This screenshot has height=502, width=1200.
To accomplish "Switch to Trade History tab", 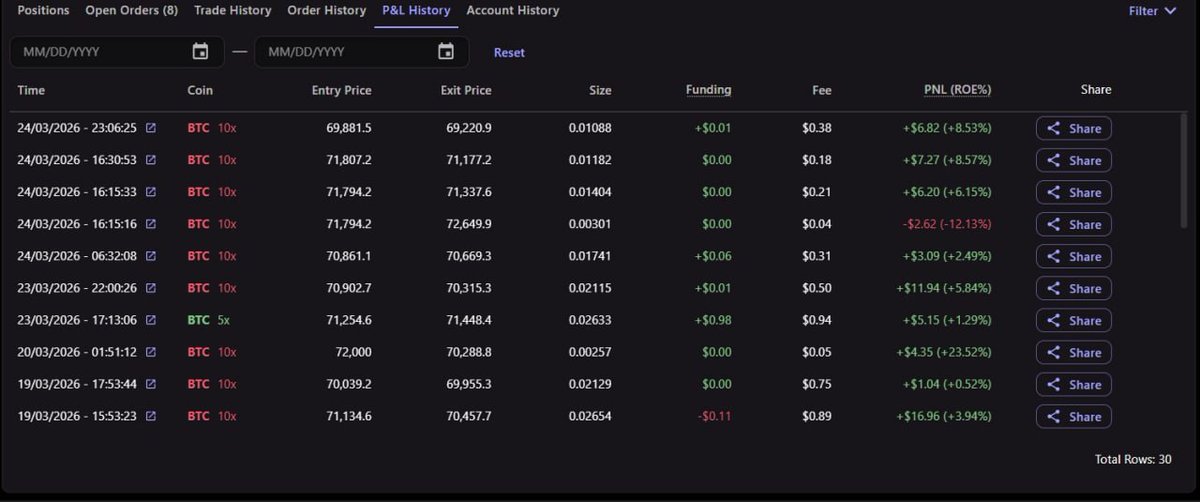I will (232, 10).
